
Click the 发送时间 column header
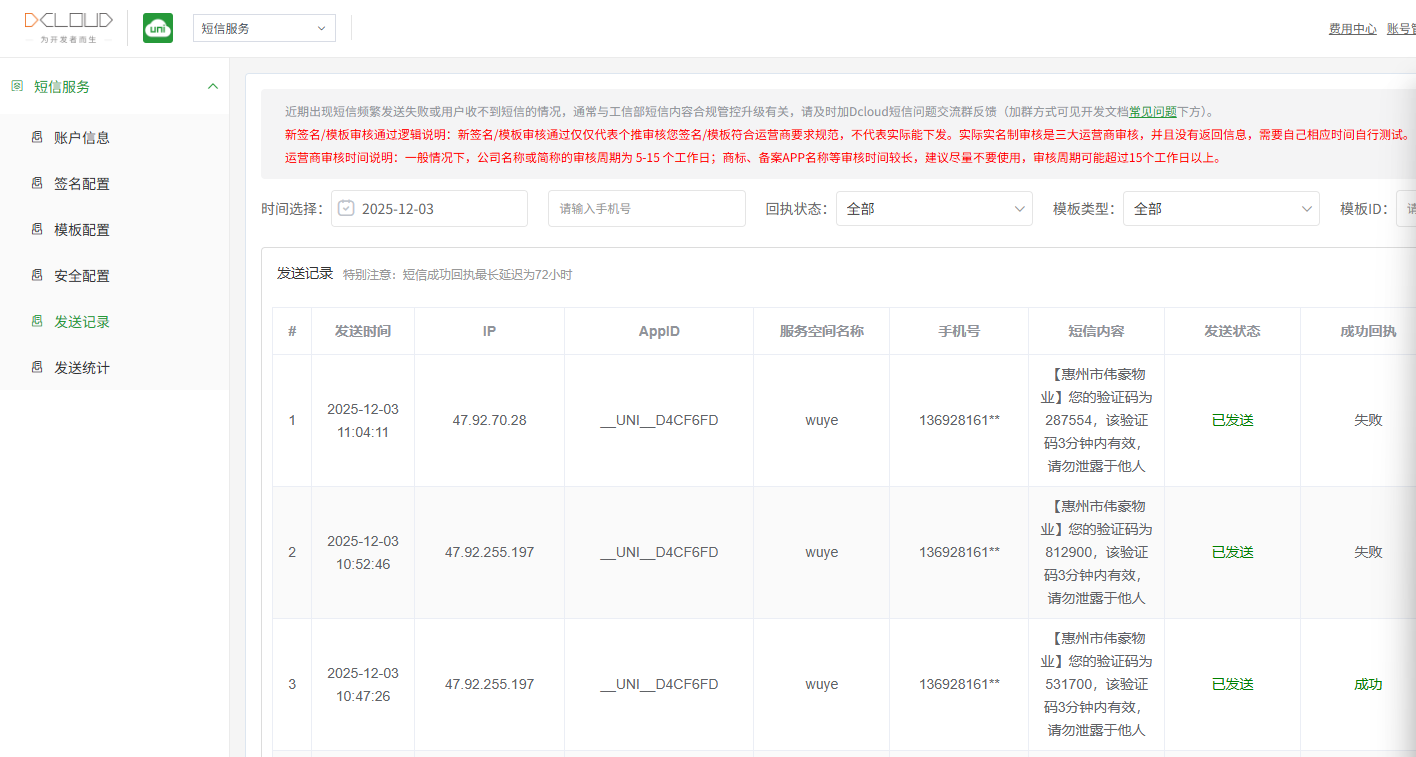[362, 331]
